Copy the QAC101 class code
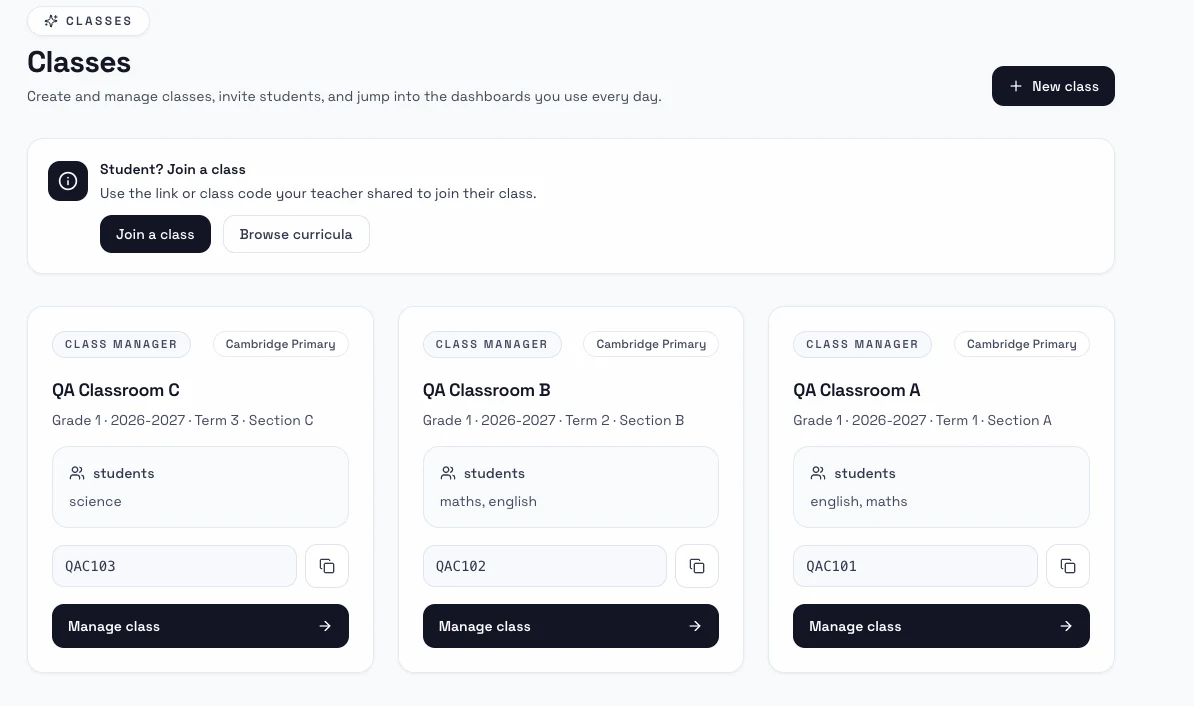Viewport: 1194px width, 706px height. (x=1068, y=566)
